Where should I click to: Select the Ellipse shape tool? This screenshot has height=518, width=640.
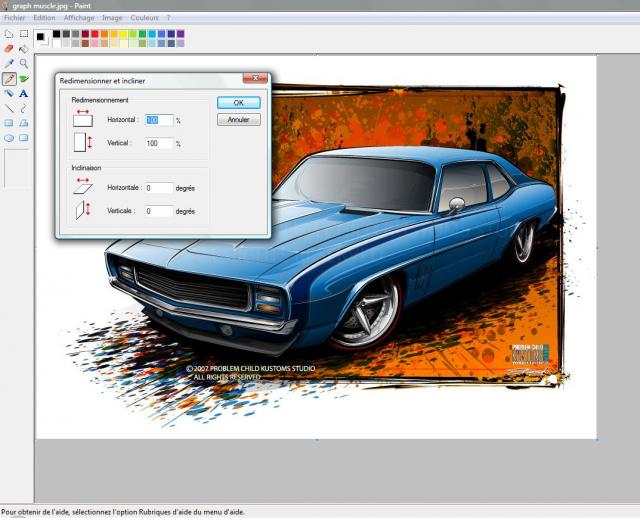point(9,138)
